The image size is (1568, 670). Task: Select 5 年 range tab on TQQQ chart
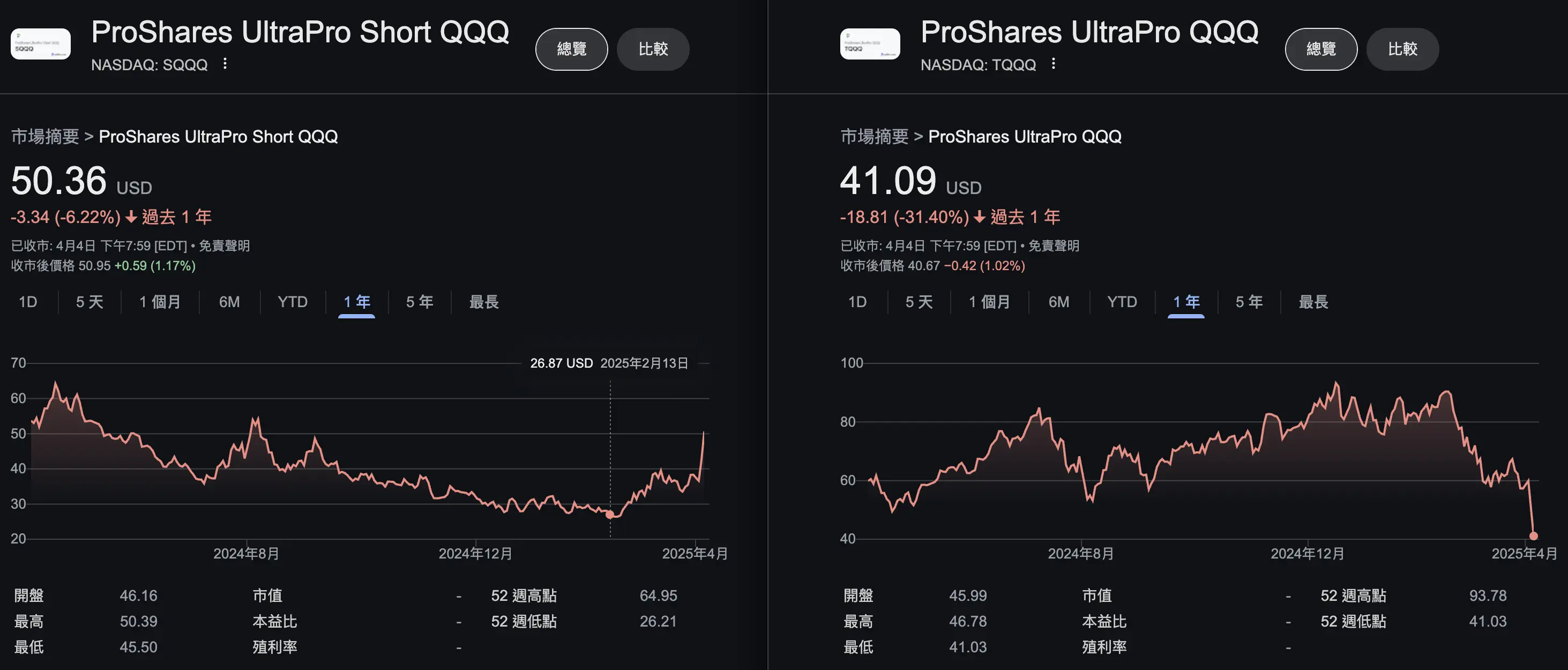(1250, 302)
